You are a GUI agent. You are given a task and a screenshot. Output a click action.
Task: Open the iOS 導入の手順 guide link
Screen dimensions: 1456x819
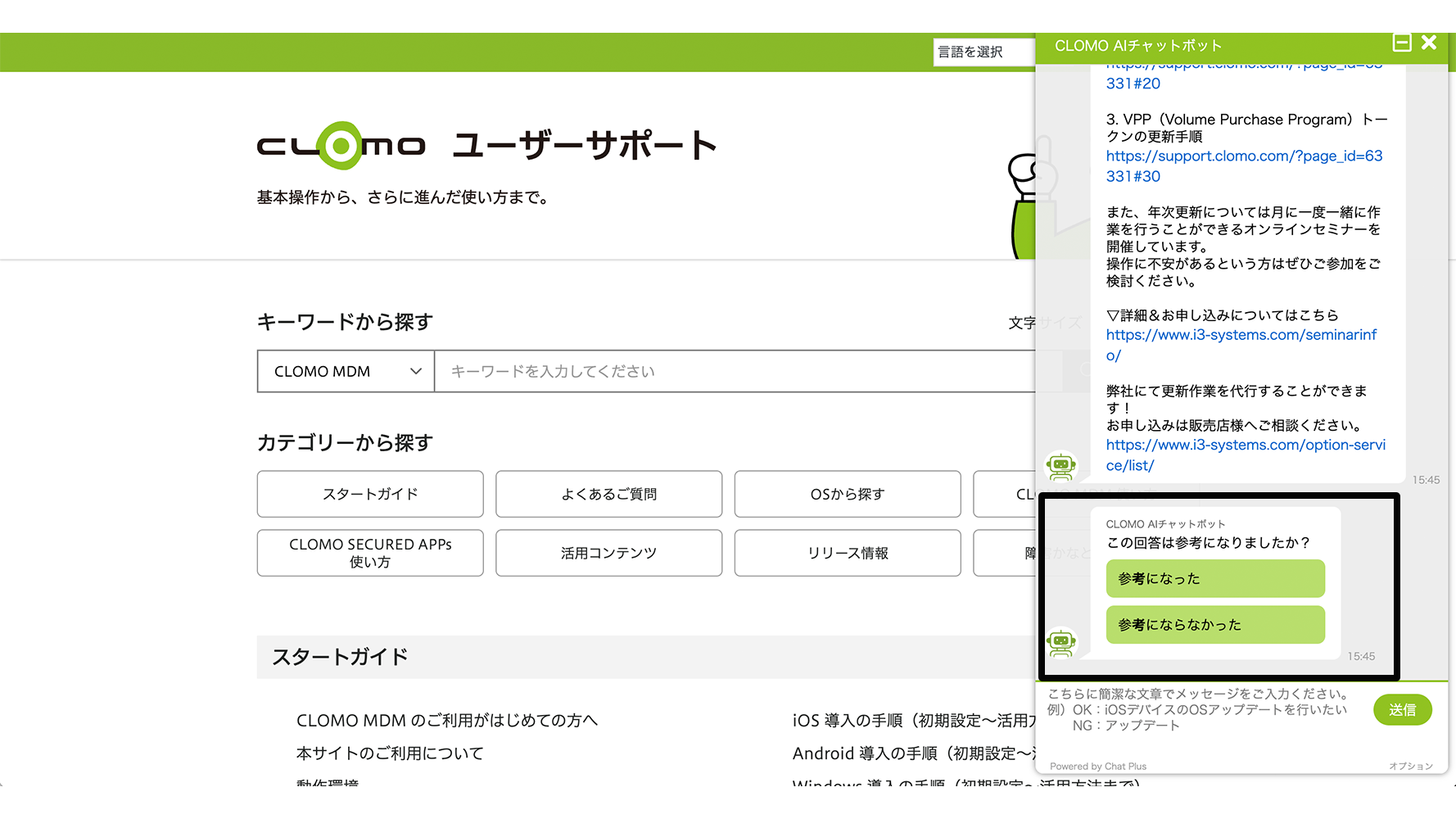point(914,721)
